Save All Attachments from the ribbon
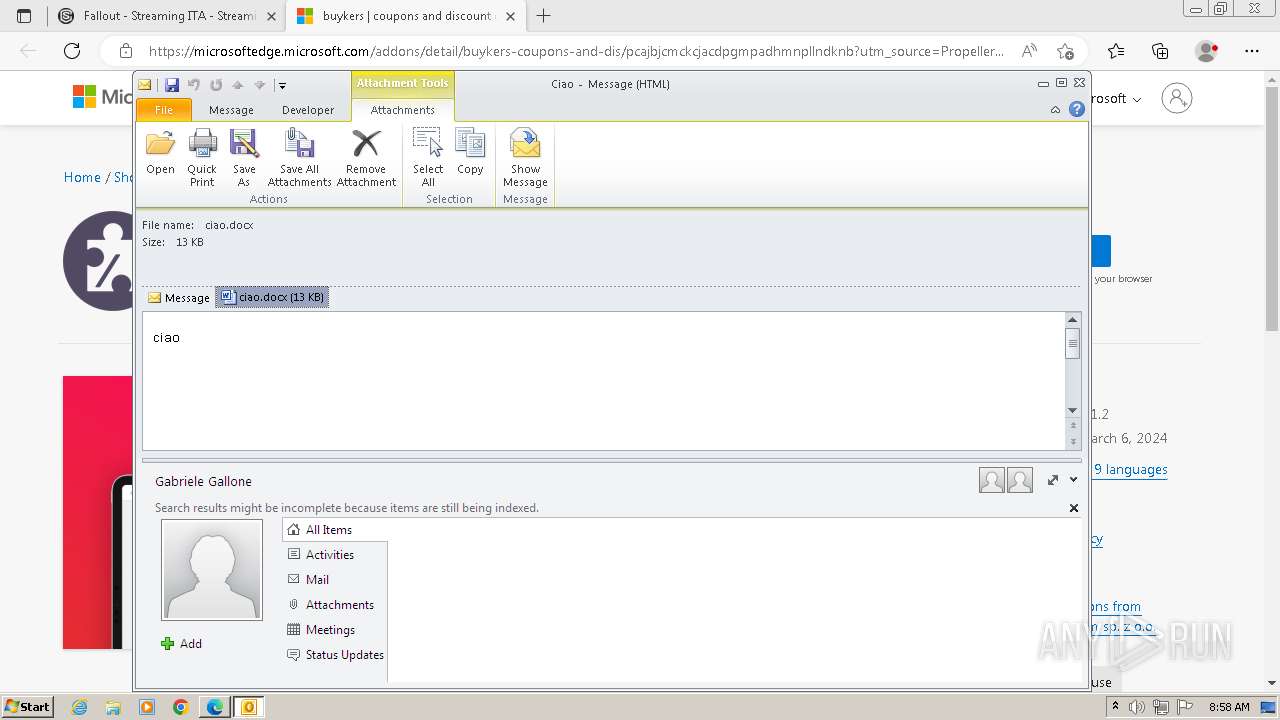Screen dimensions: 1280x720 click(299, 158)
